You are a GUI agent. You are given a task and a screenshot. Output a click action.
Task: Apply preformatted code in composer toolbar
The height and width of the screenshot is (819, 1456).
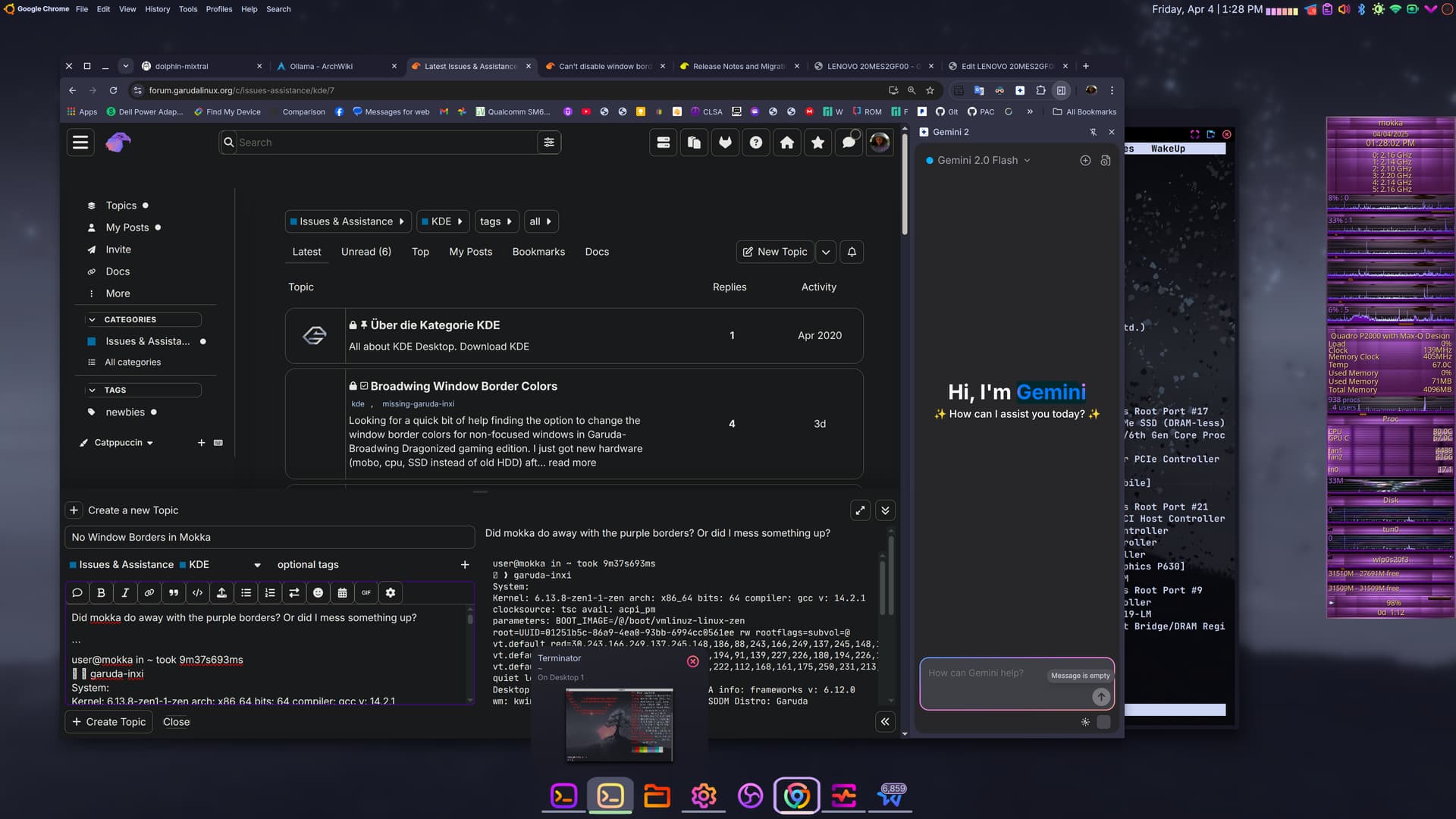point(197,593)
